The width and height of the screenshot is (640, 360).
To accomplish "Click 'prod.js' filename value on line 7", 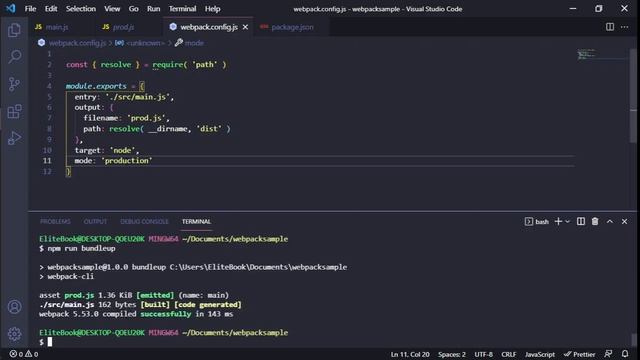I will [146, 118].
